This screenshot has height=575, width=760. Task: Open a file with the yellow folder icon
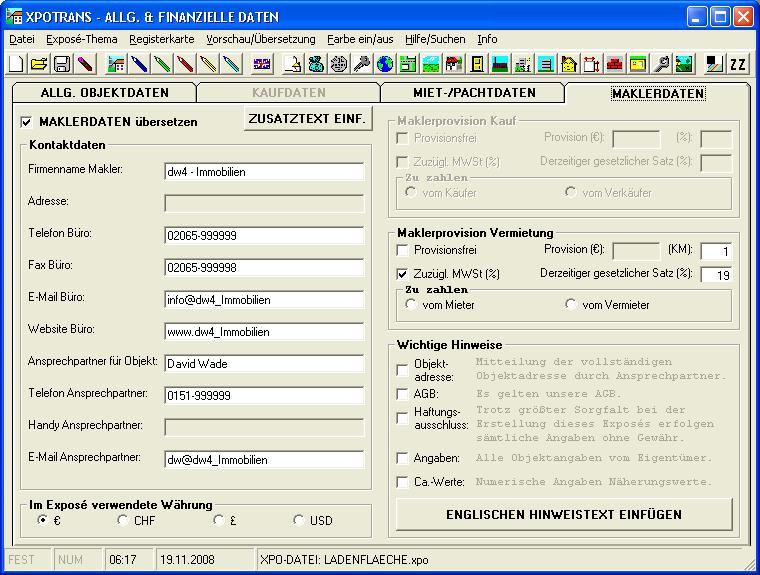point(39,64)
